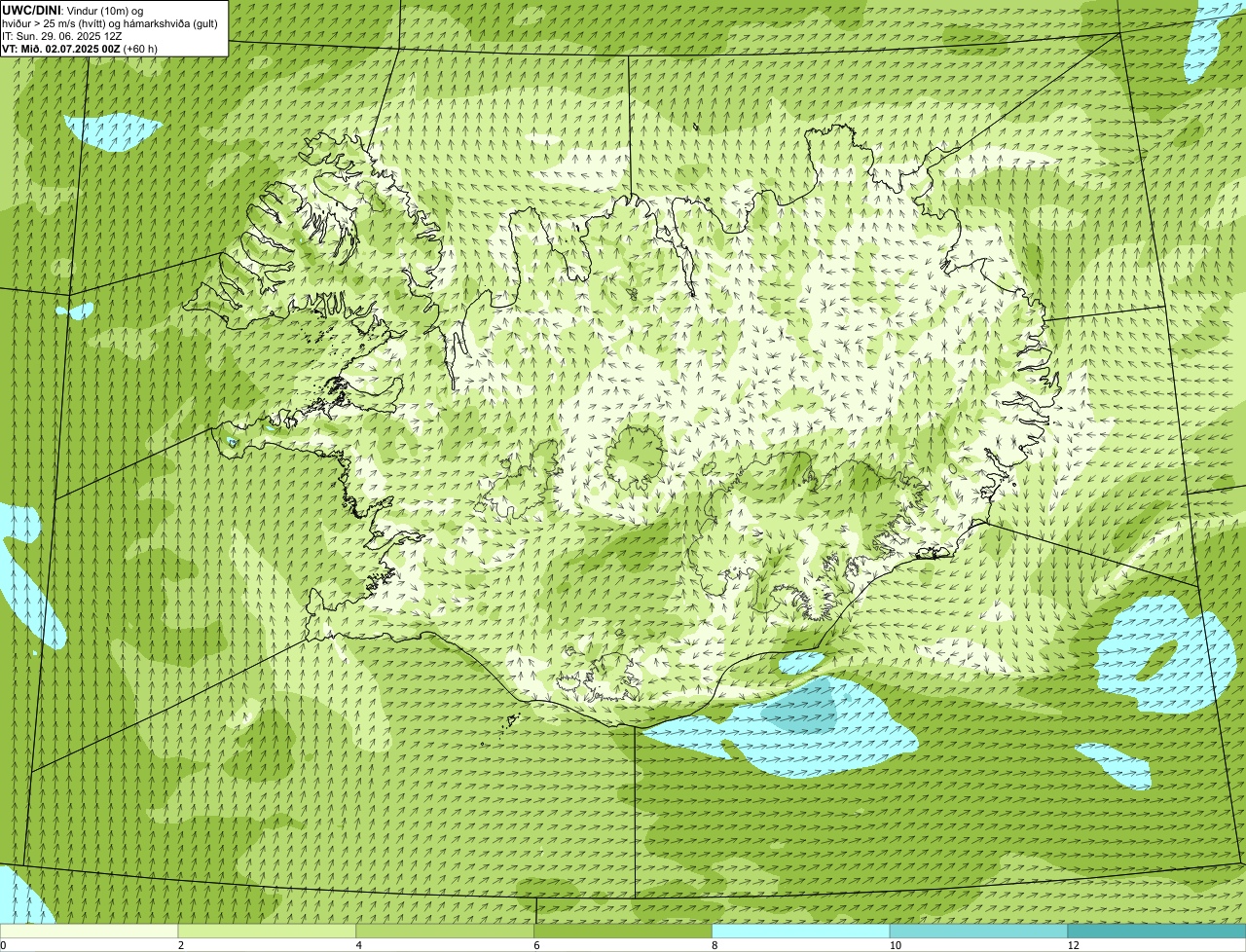
Task: Select the dark green 6–8 color scale segment
Action: coord(623,931)
